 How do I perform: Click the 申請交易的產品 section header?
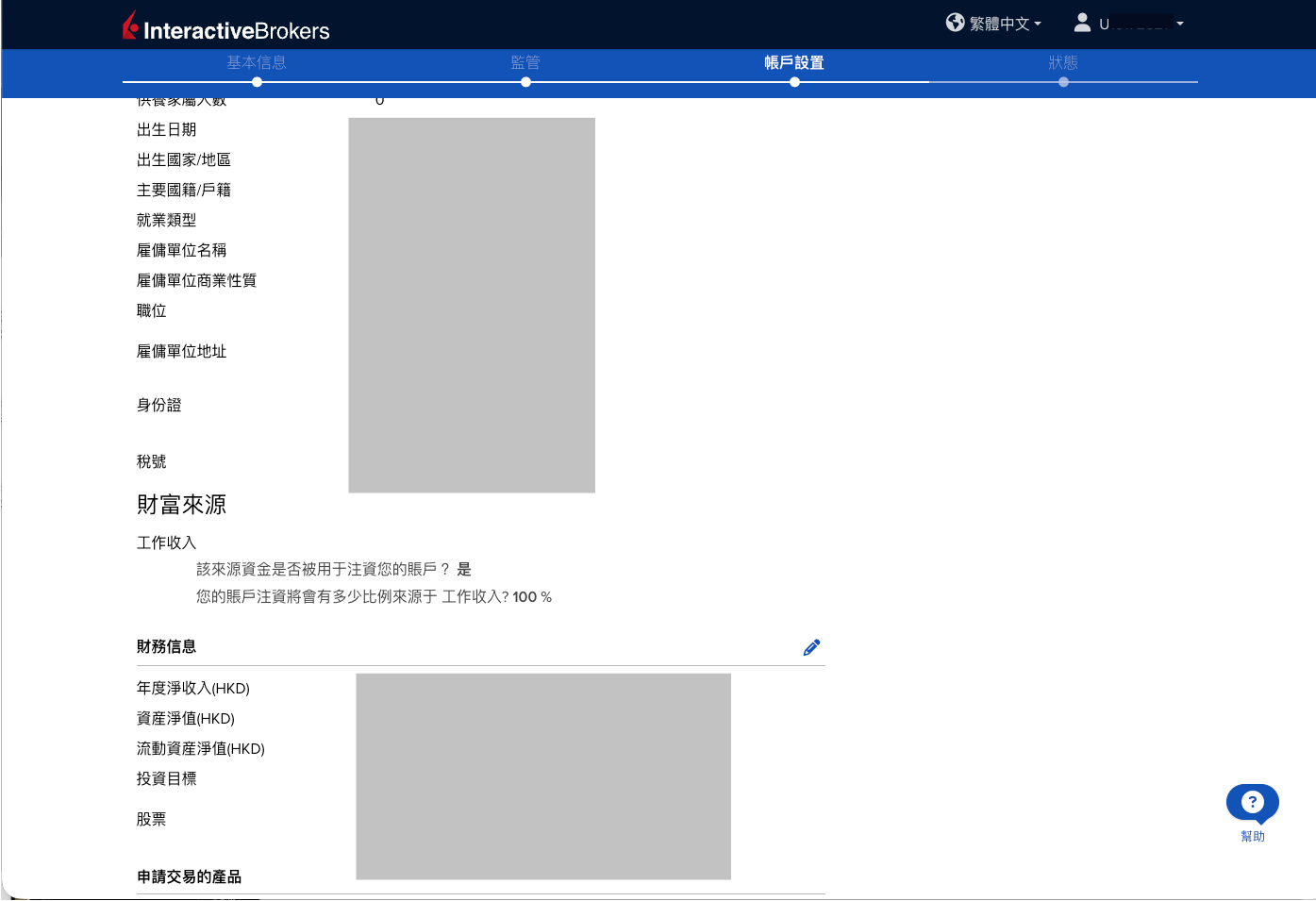(x=190, y=876)
